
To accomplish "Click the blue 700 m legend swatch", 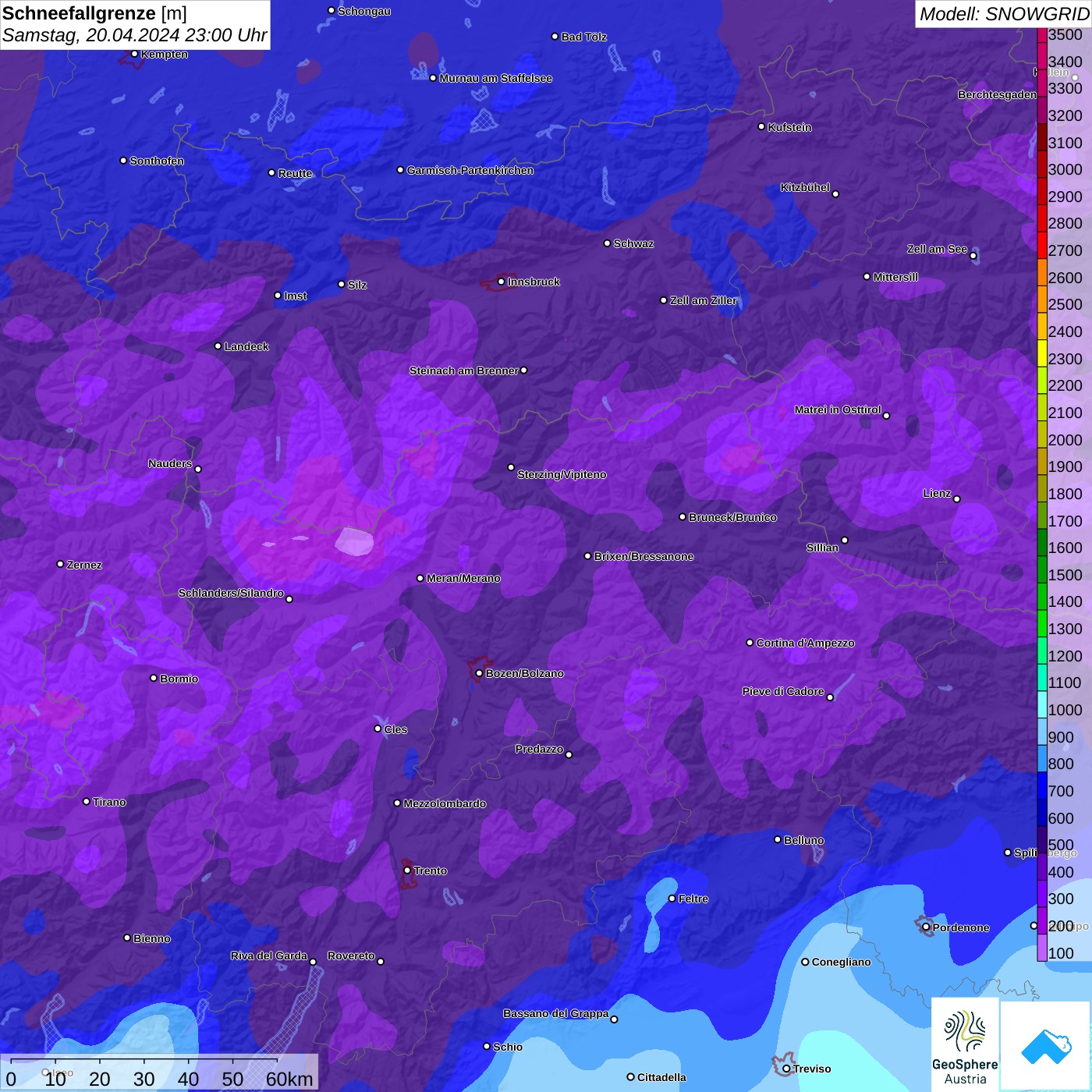I will (1042, 785).
